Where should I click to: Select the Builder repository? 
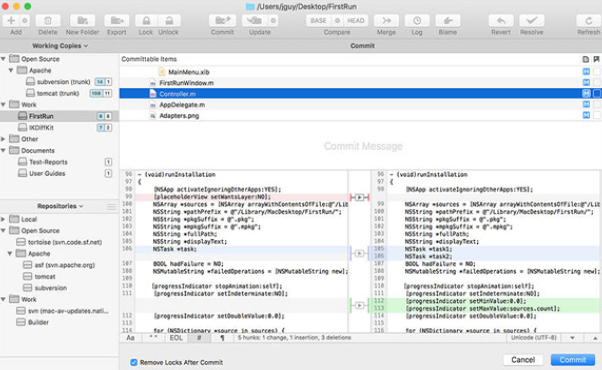pyautogui.click(x=59, y=322)
